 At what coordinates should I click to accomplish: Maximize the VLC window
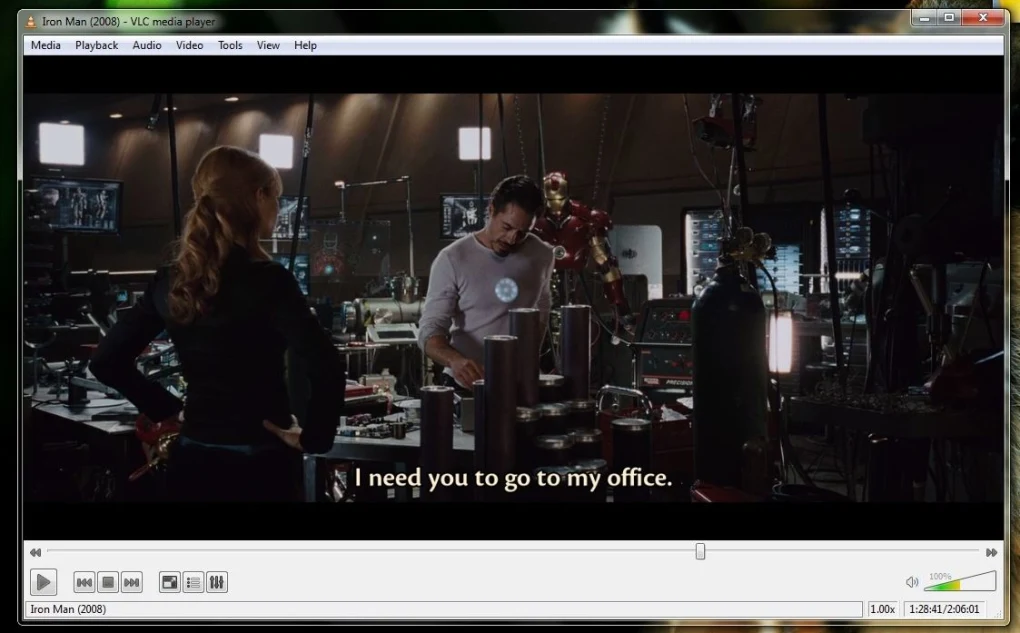coord(949,18)
